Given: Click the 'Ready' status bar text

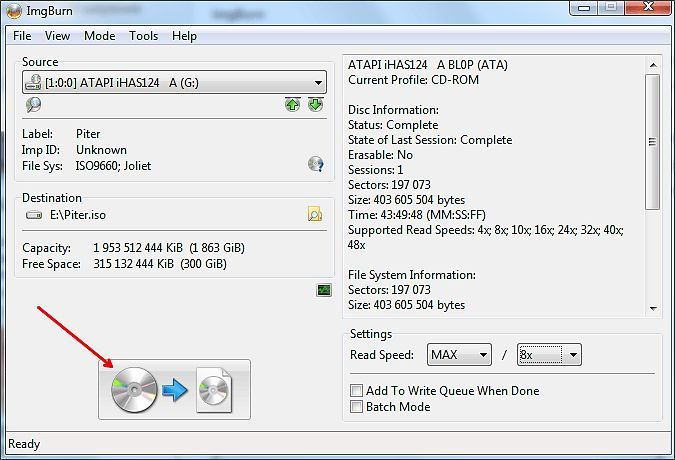Looking at the screenshot, I should (x=24, y=444).
